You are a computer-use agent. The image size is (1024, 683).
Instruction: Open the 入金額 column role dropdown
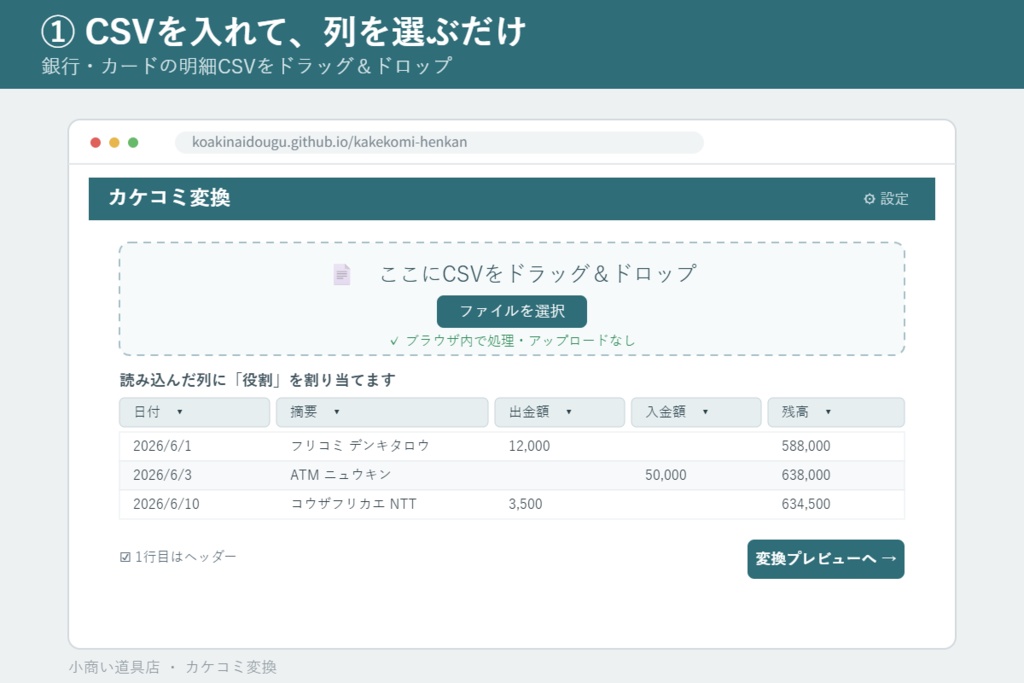coord(696,412)
